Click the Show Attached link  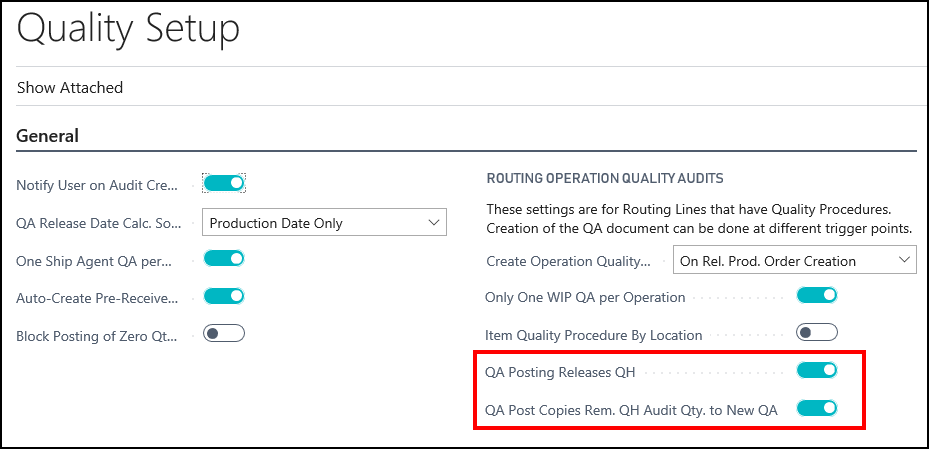coord(70,88)
